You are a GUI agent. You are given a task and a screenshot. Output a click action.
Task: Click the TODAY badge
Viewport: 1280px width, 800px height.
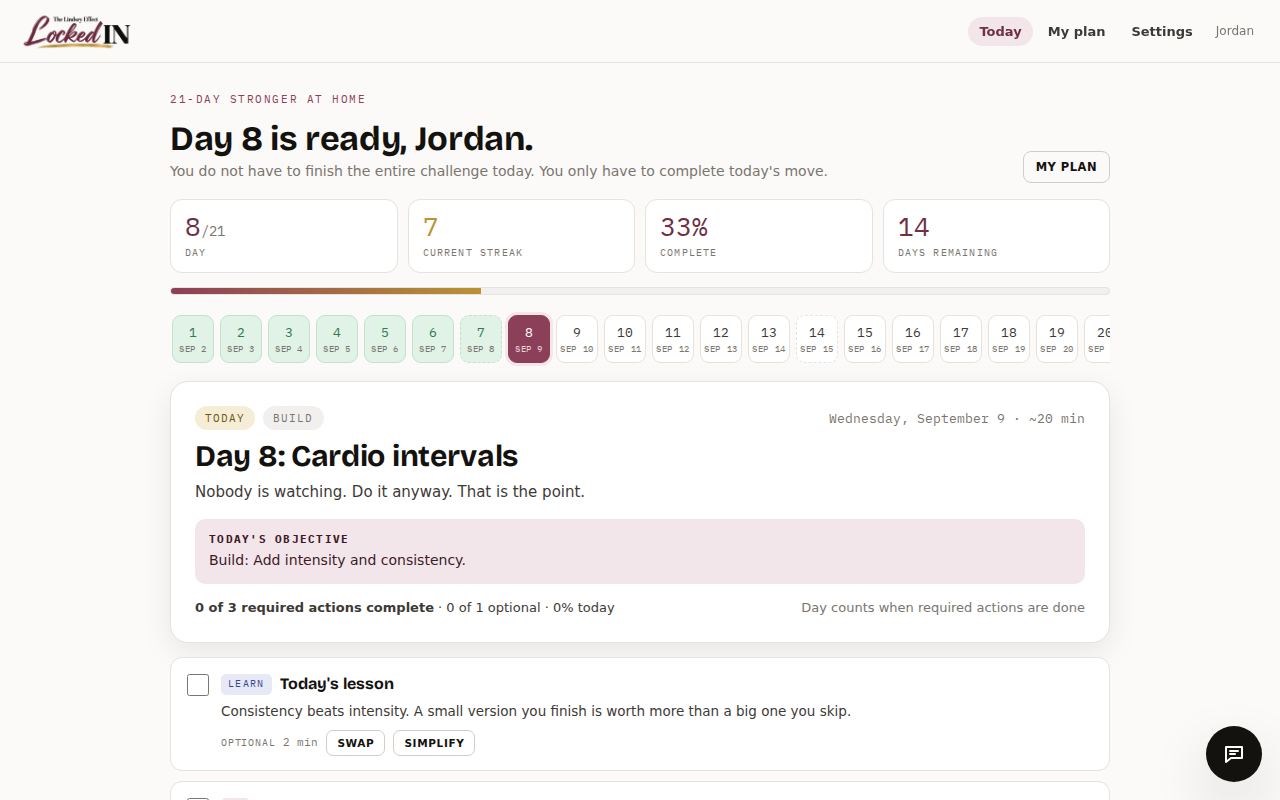click(x=225, y=418)
